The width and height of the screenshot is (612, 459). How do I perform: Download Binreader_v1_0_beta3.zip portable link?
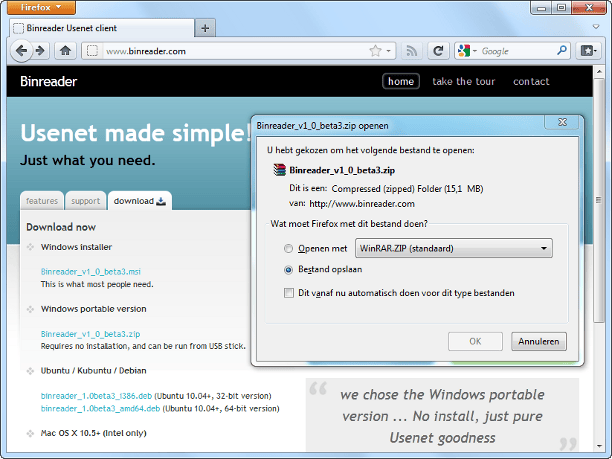tap(90, 334)
